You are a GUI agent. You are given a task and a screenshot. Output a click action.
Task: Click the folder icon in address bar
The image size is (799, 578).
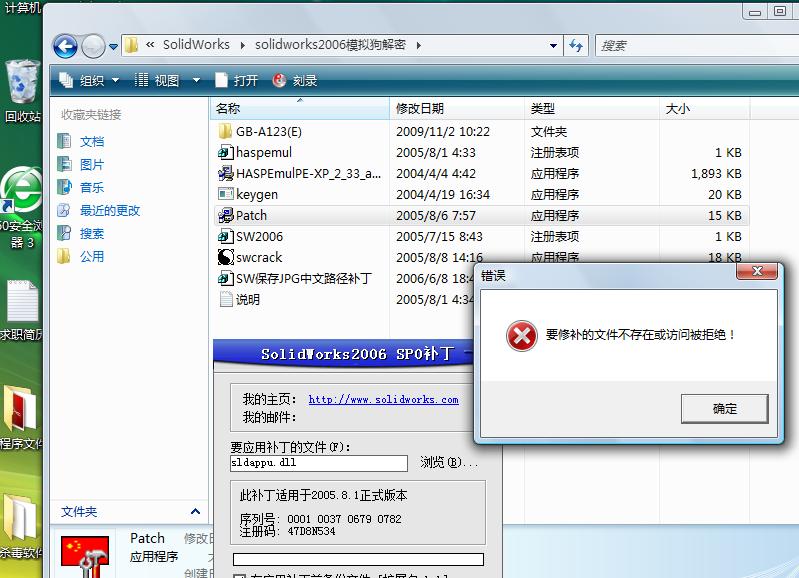(x=131, y=45)
